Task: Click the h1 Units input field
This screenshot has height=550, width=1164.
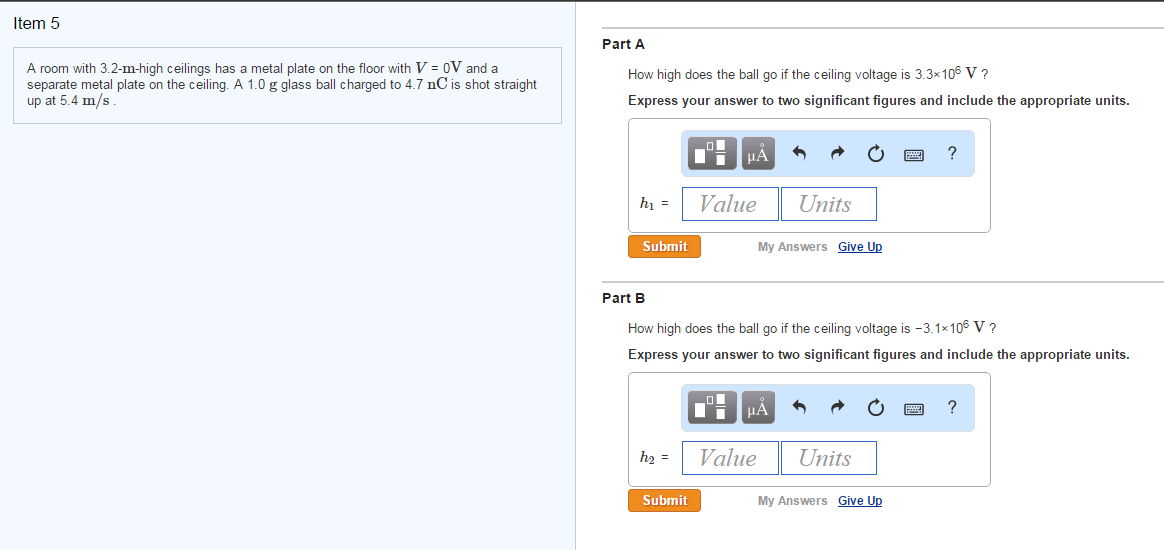Action: 828,204
